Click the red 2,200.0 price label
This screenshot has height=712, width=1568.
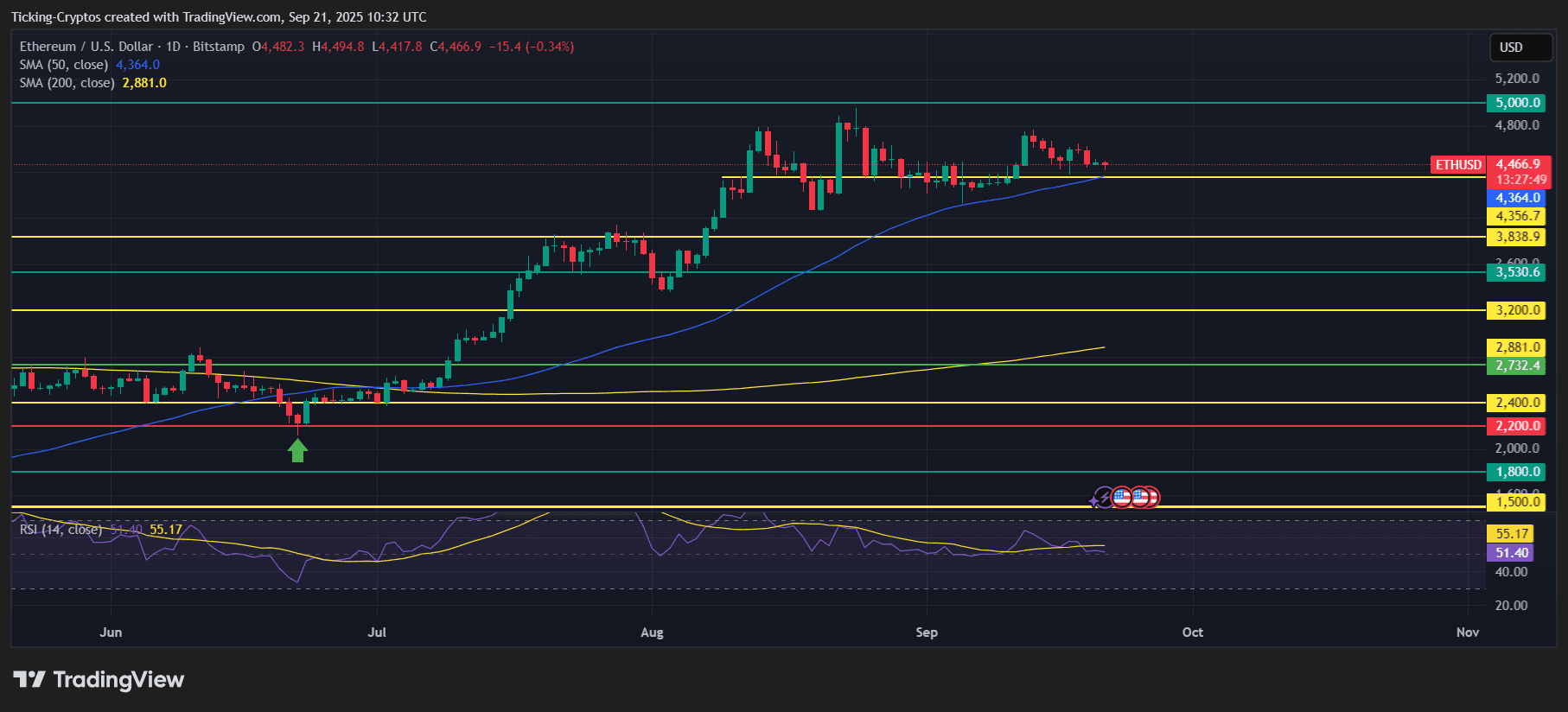tap(1517, 426)
